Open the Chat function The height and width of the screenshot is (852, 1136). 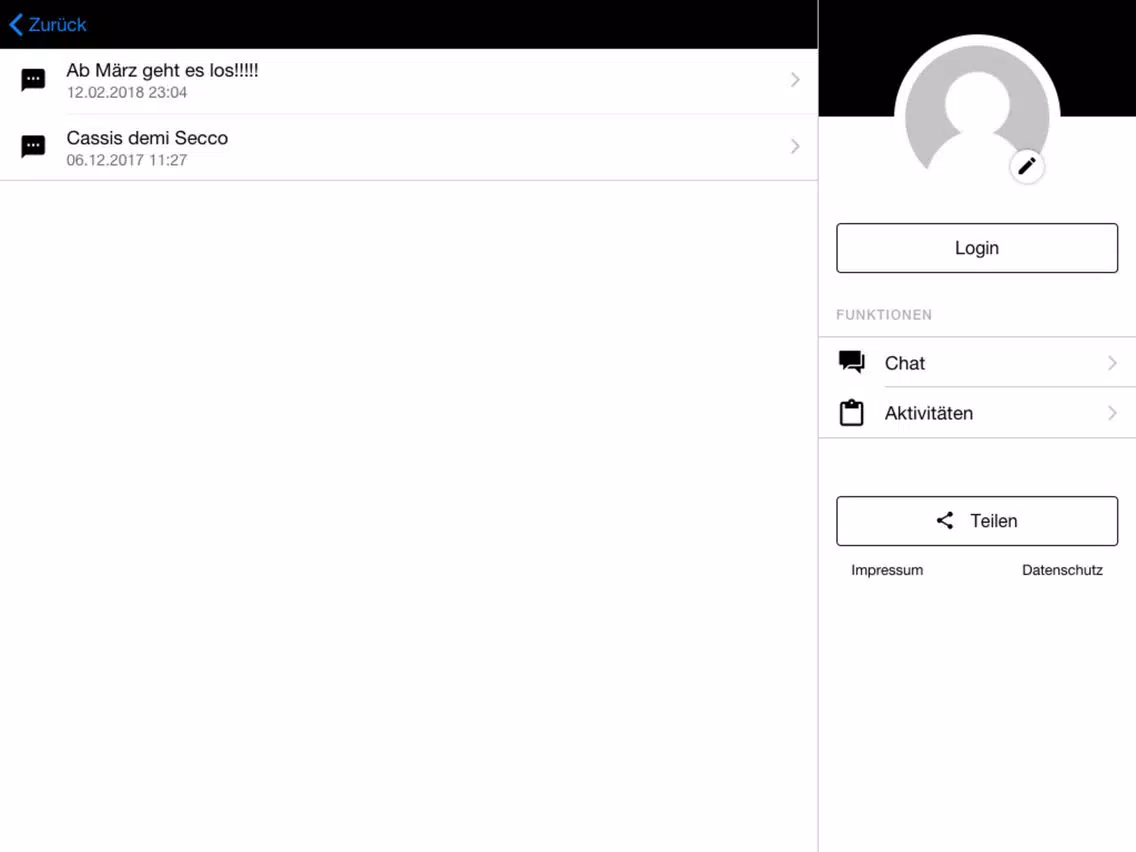click(x=977, y=362)
